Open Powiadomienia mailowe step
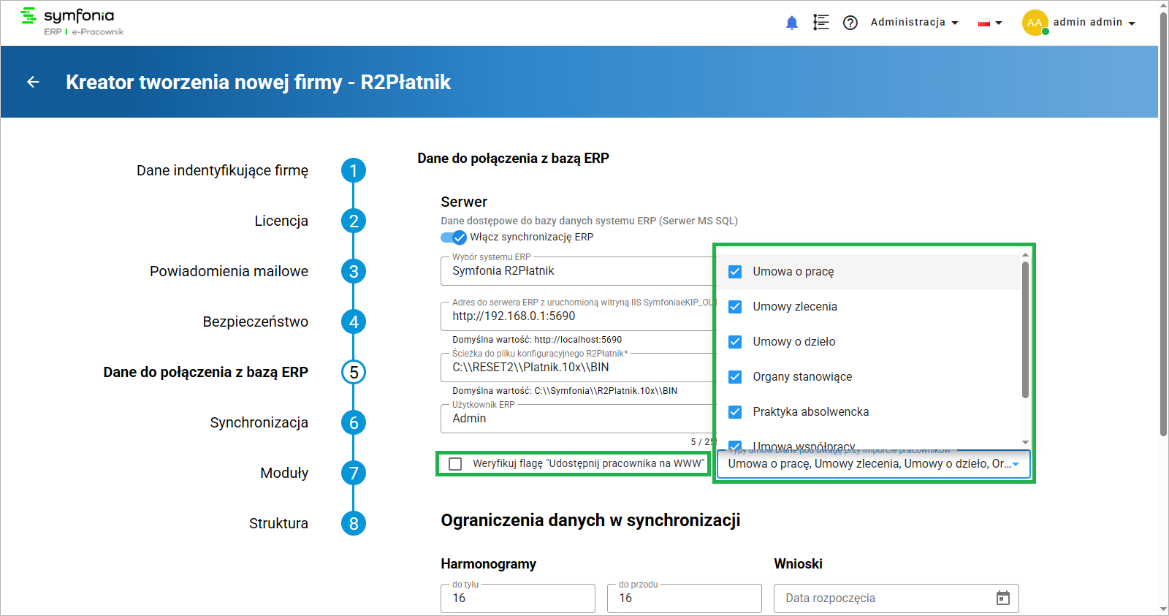This screenshot has width=1169, height=616. click(229, 271)
